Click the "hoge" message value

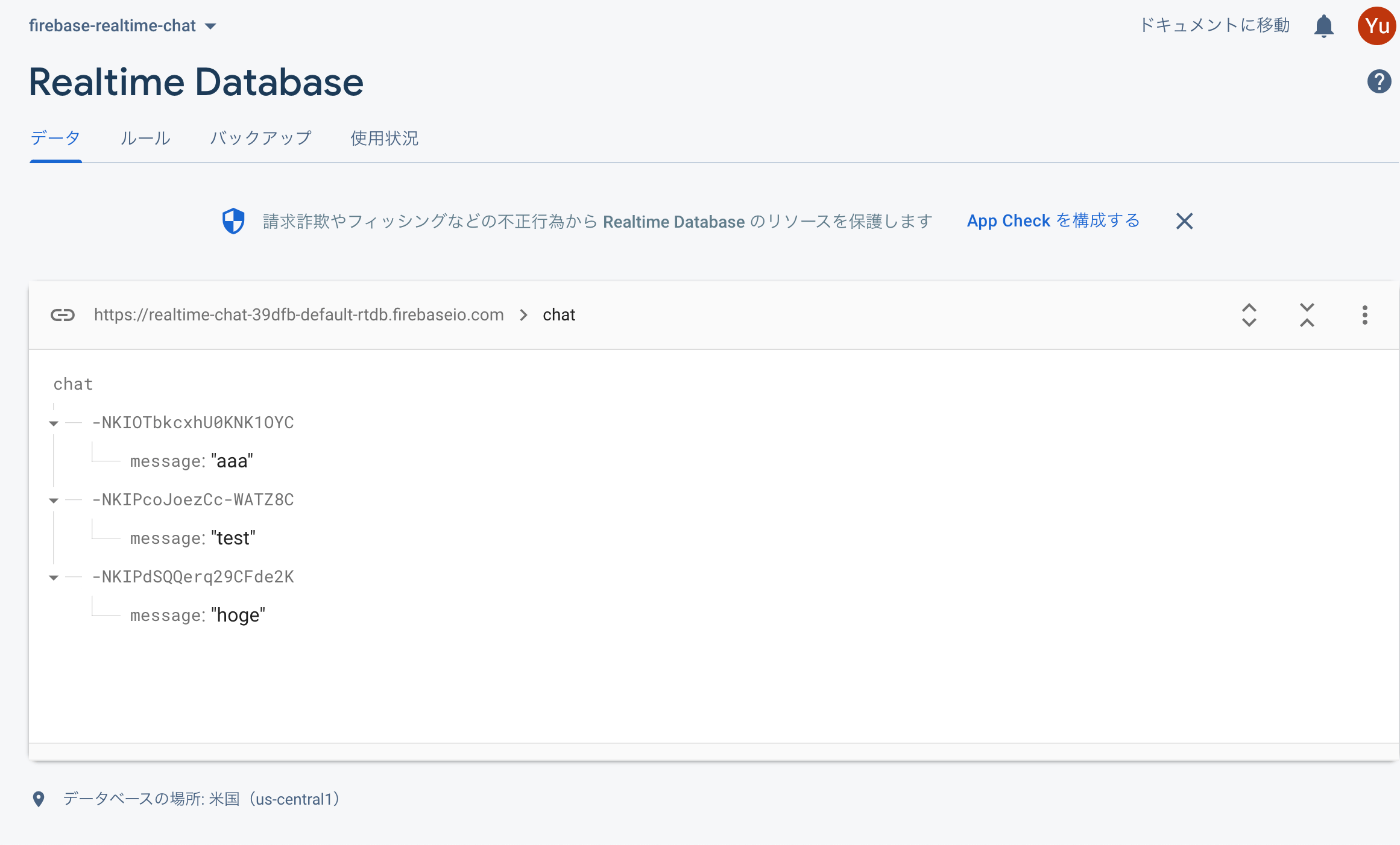click(x=238, y=615)
